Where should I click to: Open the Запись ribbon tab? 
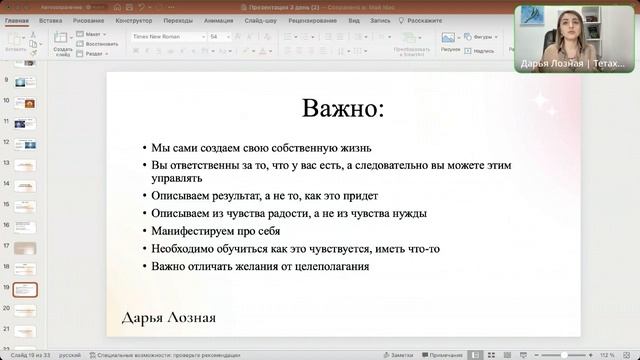tap(380, 20)
